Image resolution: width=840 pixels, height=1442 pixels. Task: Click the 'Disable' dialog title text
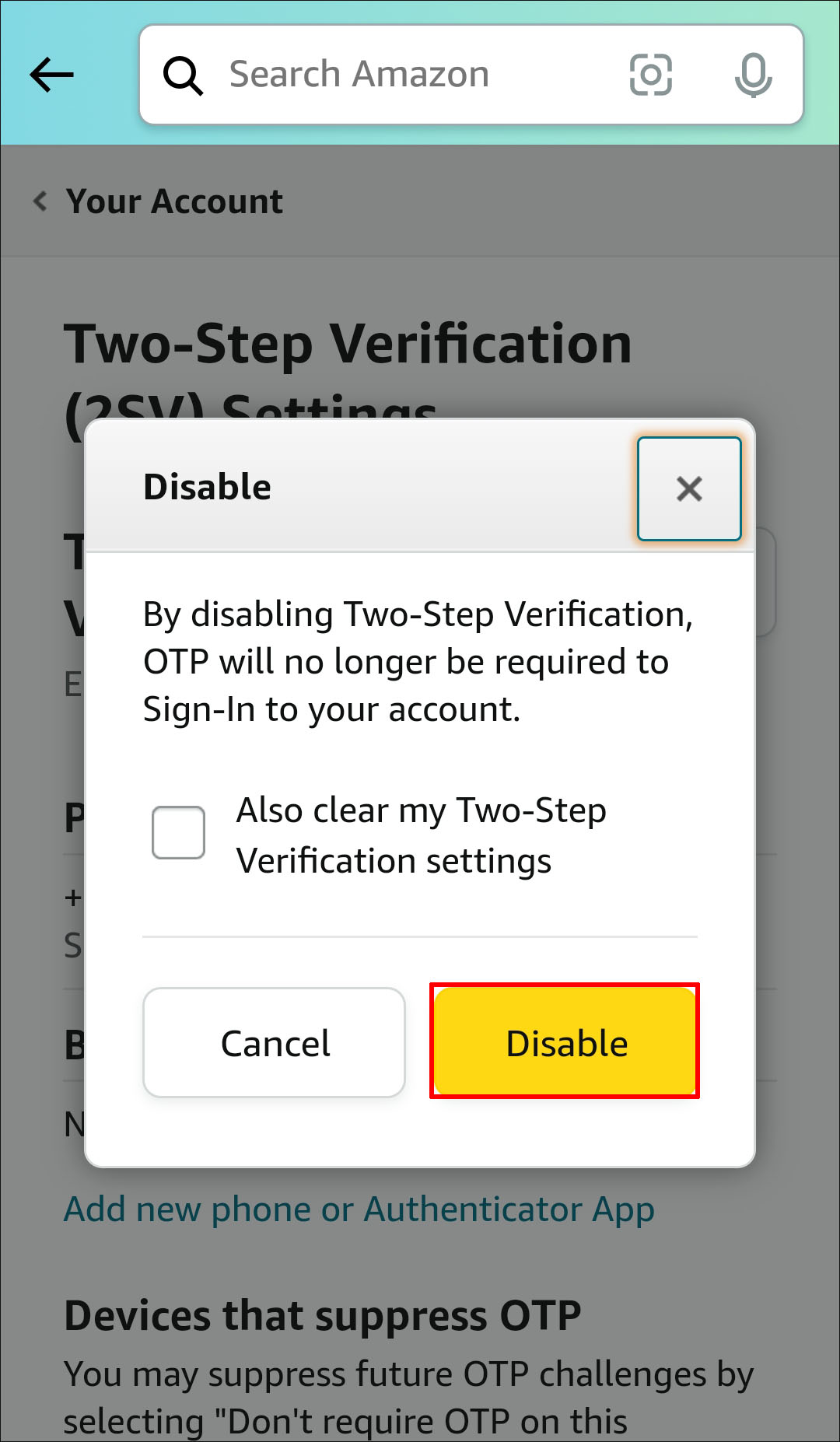click(x=207, y=488)
